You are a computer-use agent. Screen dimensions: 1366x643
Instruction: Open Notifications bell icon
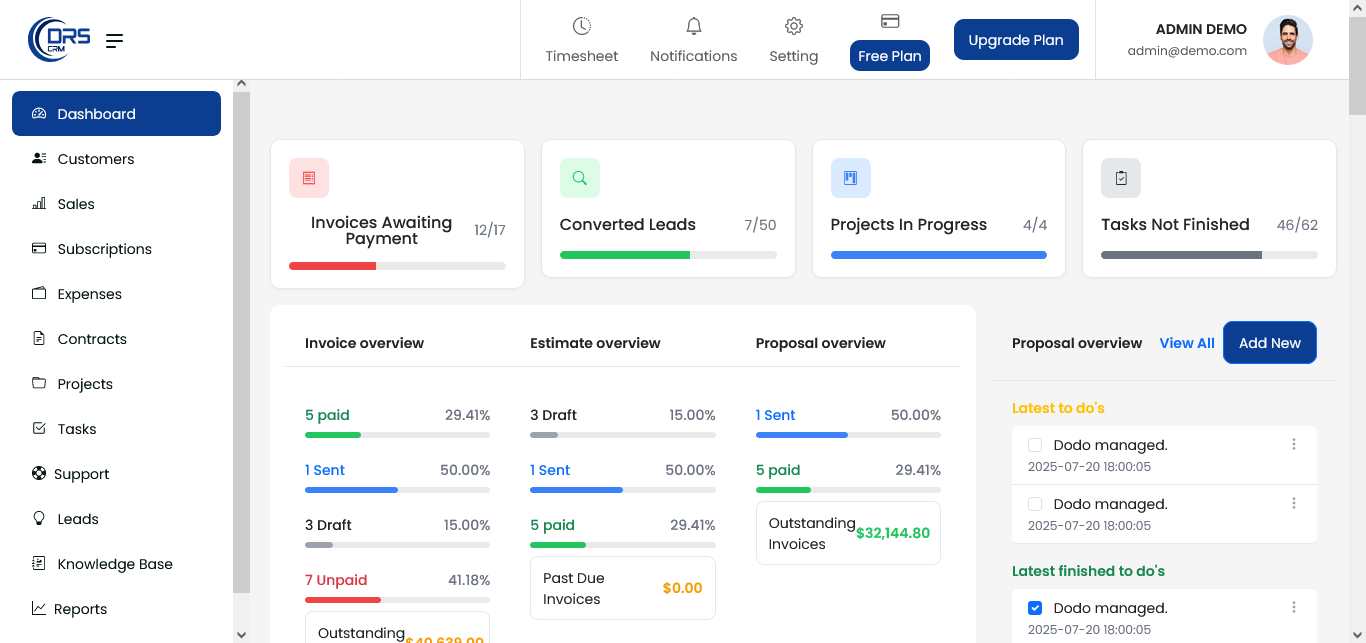pyautogui.click(x=693, y=26)
